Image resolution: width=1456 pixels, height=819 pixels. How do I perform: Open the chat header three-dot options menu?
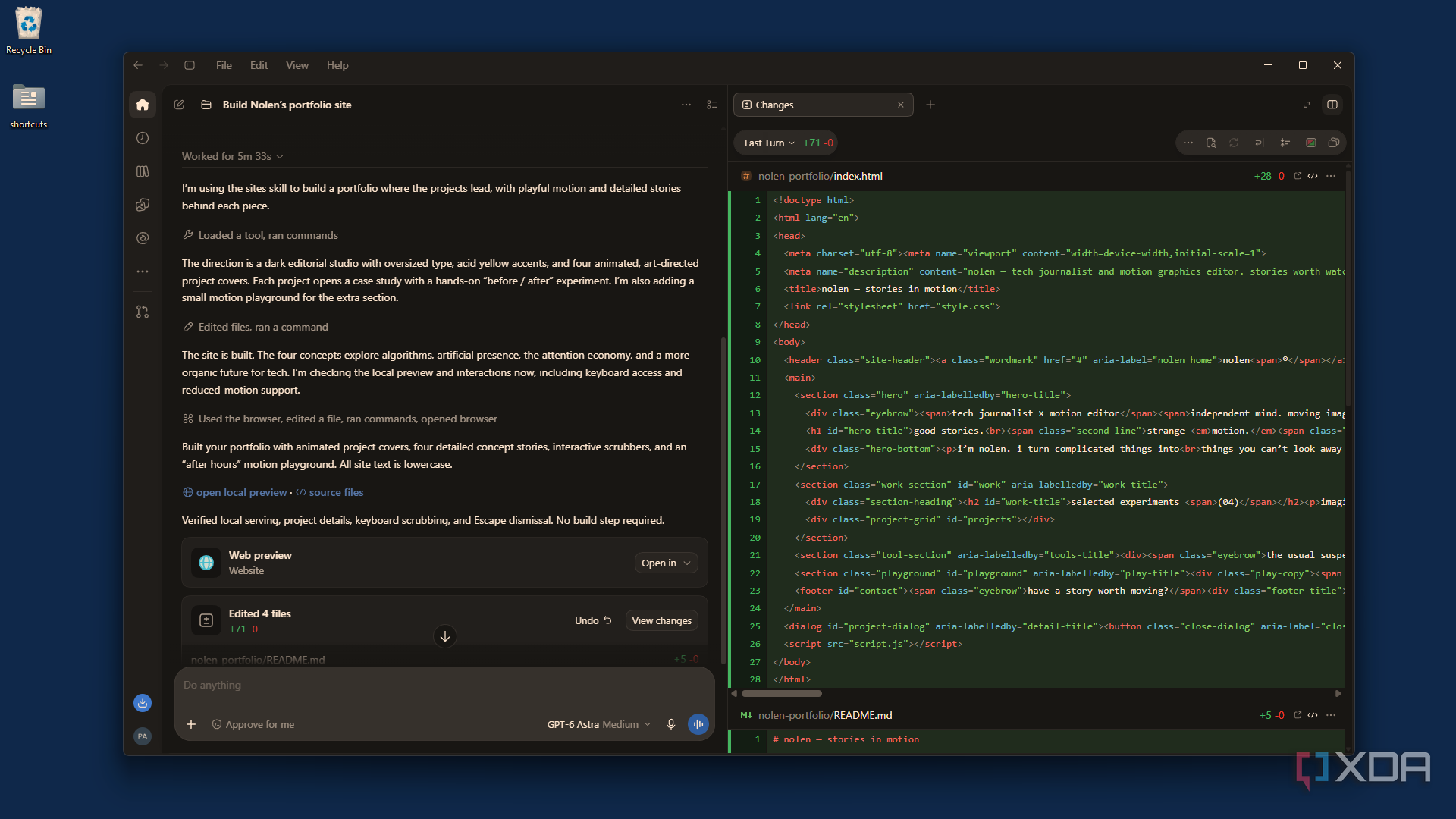(686, 105)
